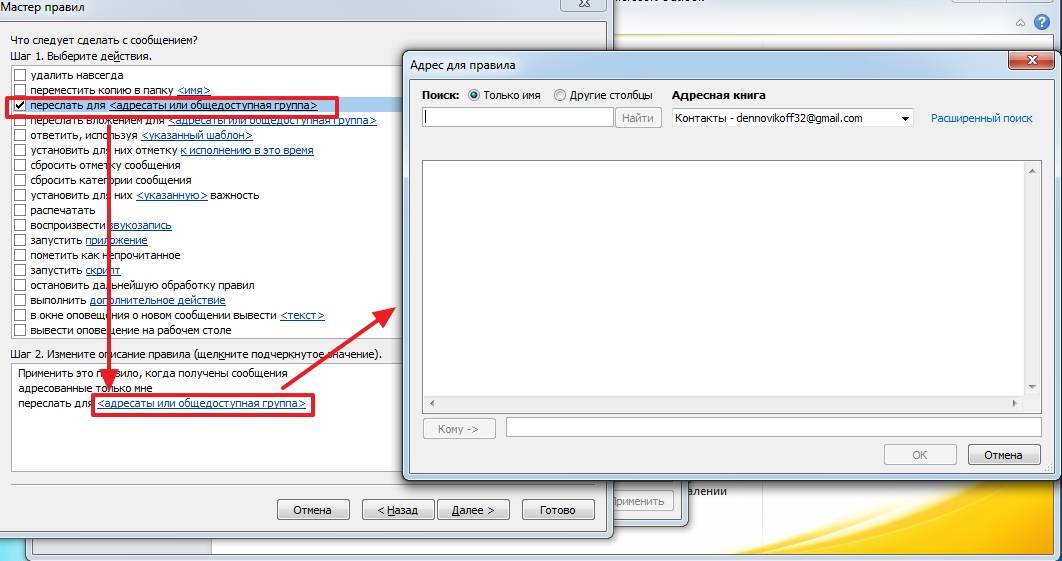Click the step 2 'адресаты или общедоступная группа' link
1062x561 pixels.
pyautogui.click(x=201, y=403)
